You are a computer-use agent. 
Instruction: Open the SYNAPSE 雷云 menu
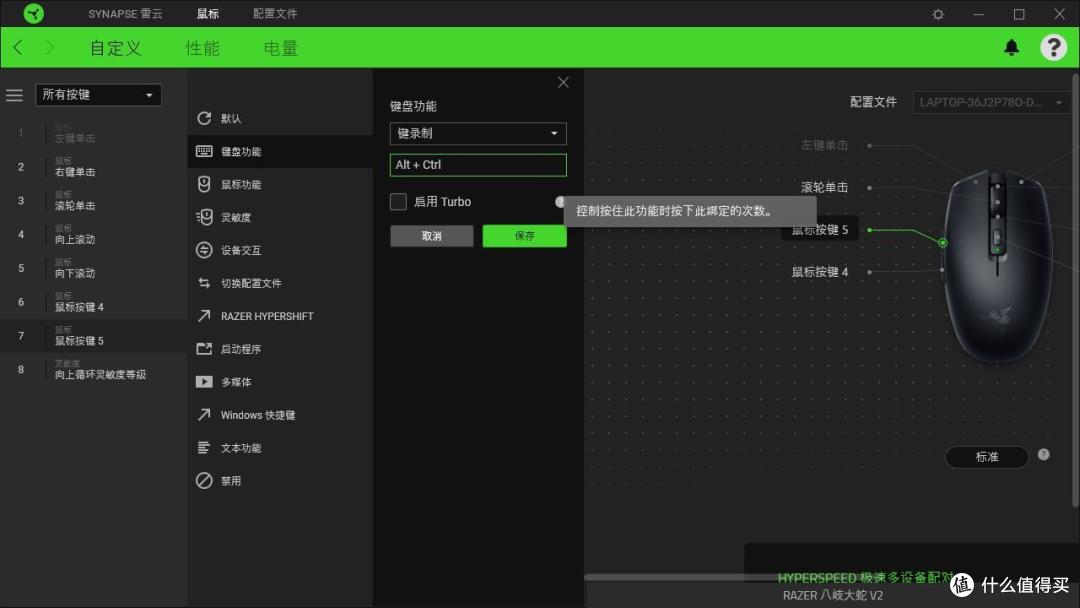125,14
